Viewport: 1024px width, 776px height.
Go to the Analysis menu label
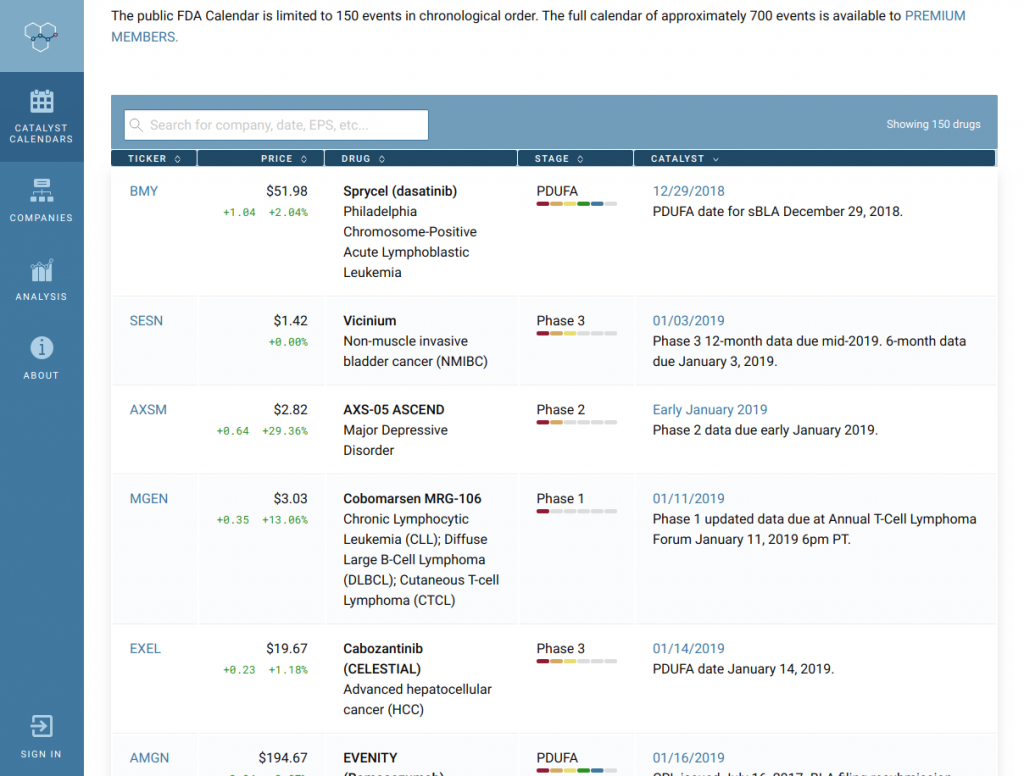point(41,297)
